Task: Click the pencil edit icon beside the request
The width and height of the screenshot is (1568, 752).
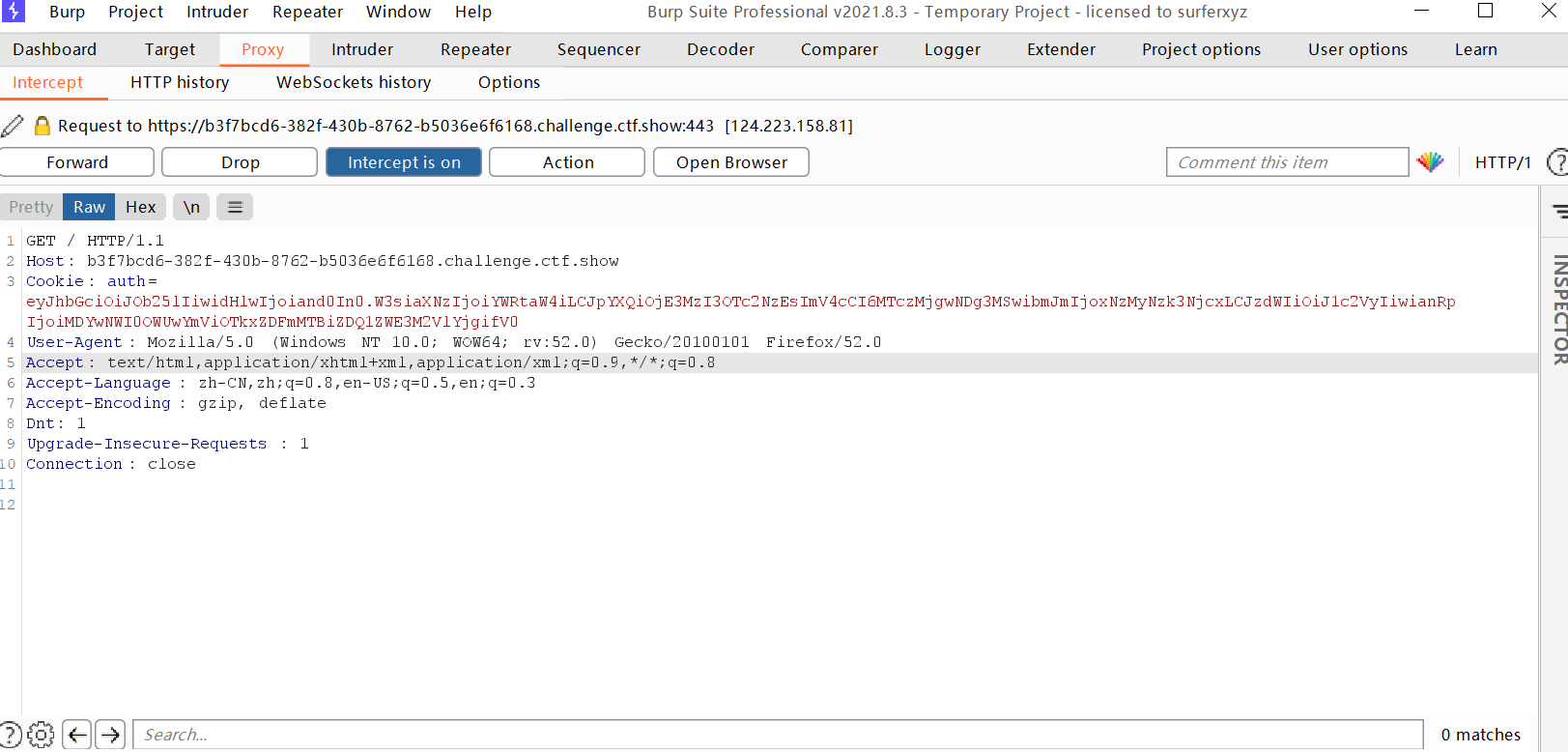Action: coord(13,126)
